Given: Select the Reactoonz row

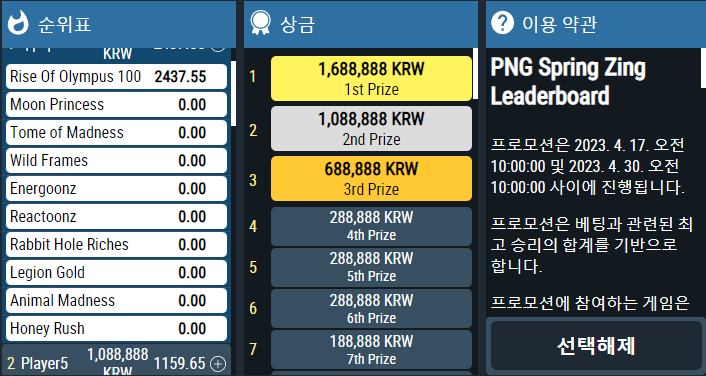Looking at the screenshot, I should tap(116, 217).
